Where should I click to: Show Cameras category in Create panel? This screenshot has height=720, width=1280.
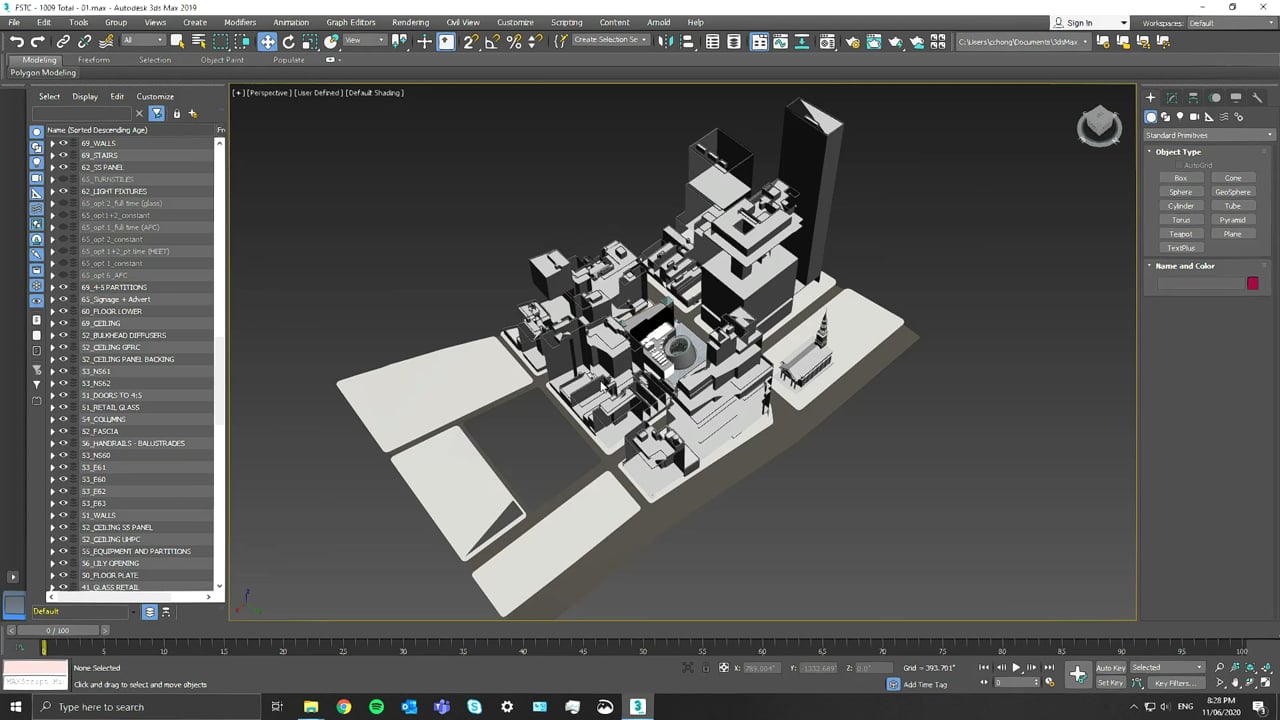(1194, 117)
